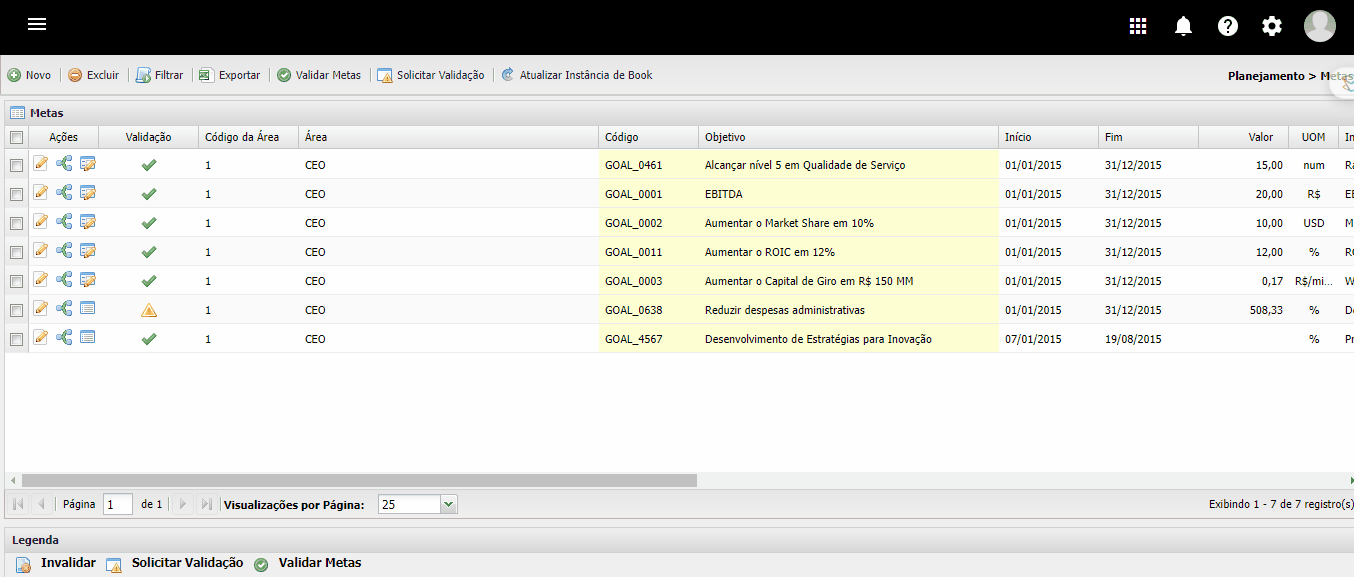Click validation icon in GOAL_0638 actions
This screenshot has width=1354, height=577.
tap(87, 309)
